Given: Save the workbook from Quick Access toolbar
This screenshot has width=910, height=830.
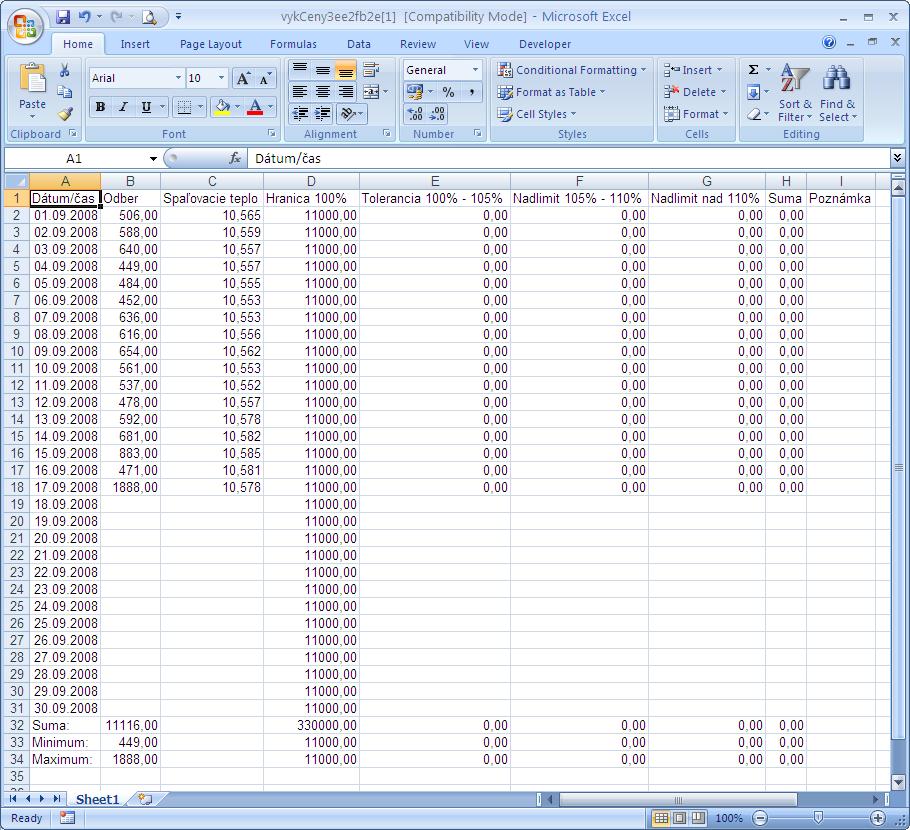Looking at the screenshot, I should 63,17.
